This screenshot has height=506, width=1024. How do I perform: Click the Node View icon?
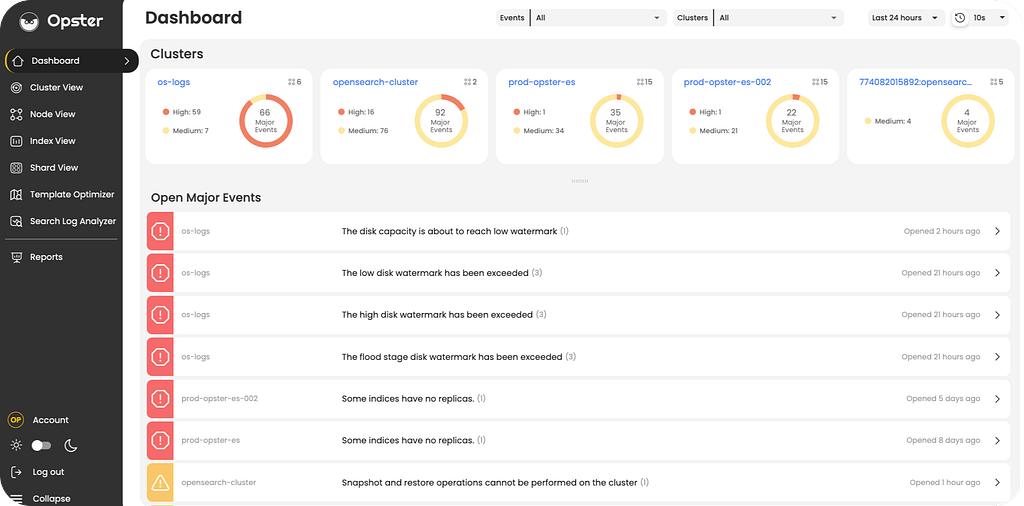point(16,114)
